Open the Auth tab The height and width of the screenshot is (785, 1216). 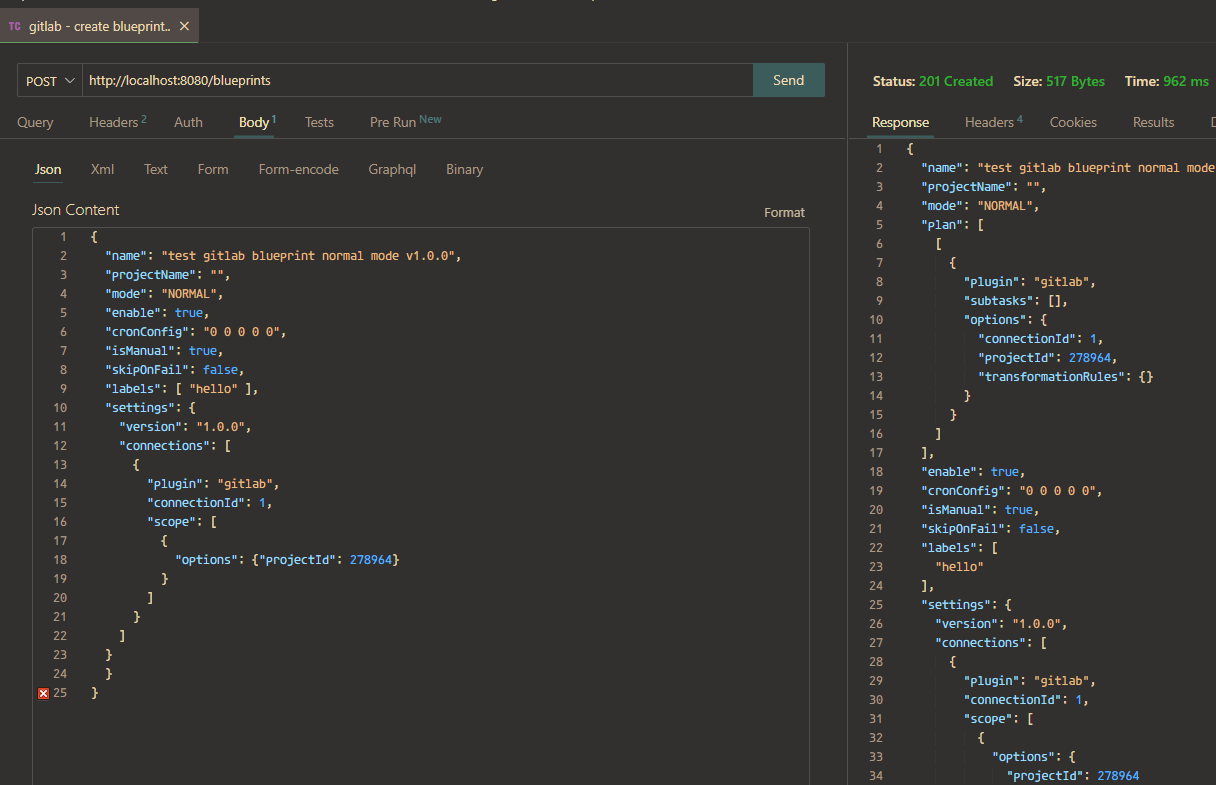[x=188, y=122]
